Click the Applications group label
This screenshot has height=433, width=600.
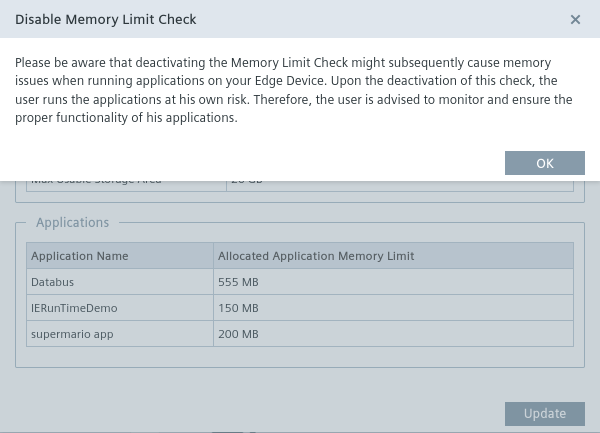click(72, 223)
